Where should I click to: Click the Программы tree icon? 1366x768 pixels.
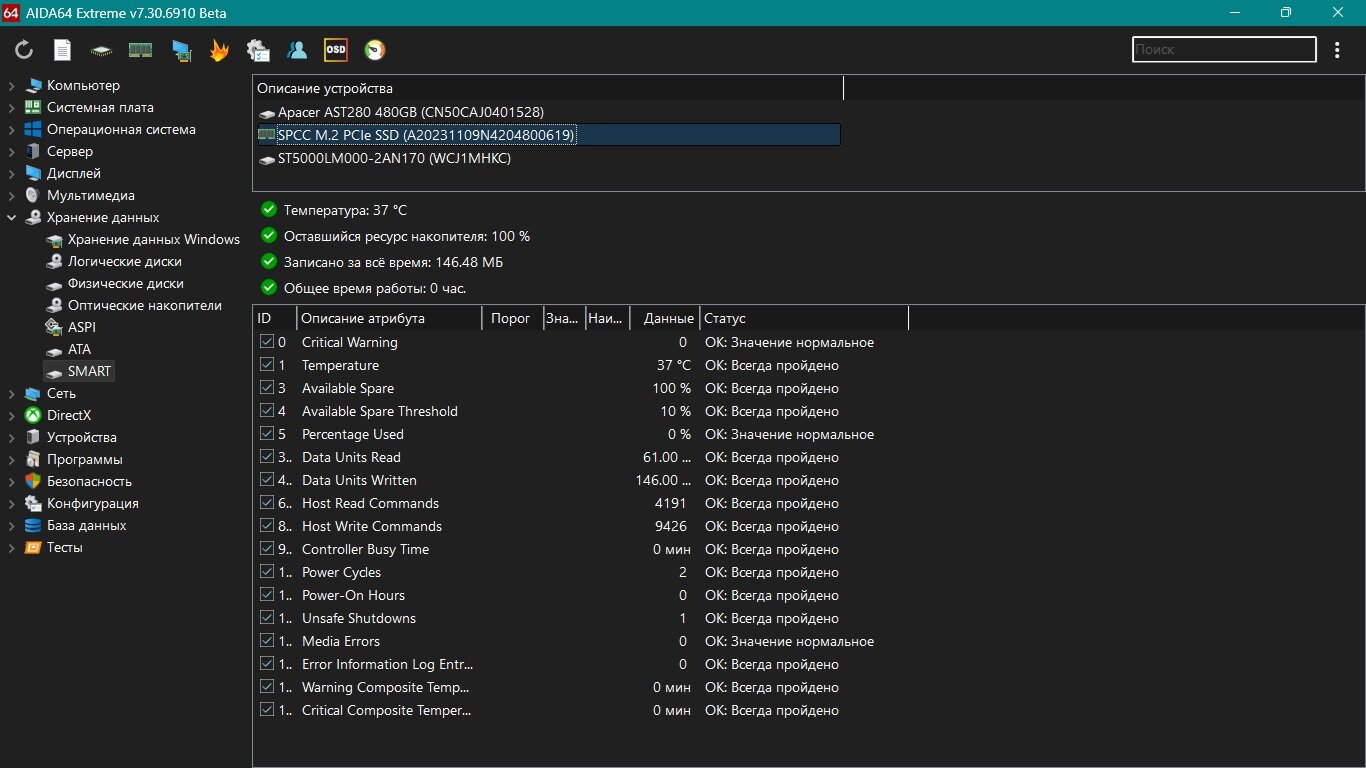click(x=33, y=460)
